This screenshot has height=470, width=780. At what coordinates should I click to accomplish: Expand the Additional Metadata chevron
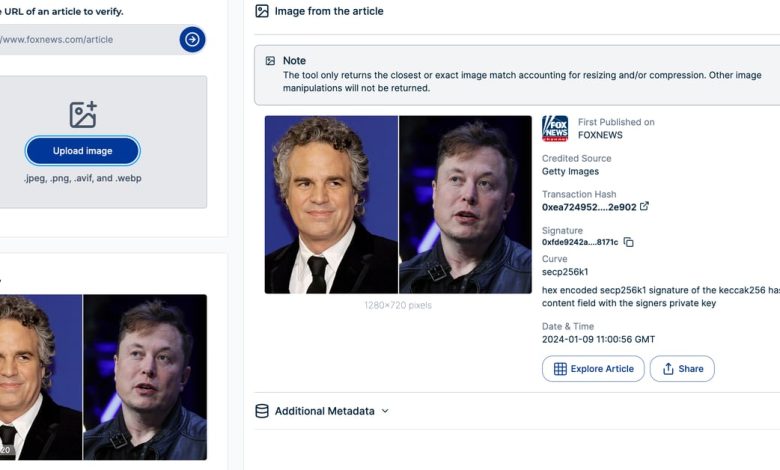(x=385, y=411)
